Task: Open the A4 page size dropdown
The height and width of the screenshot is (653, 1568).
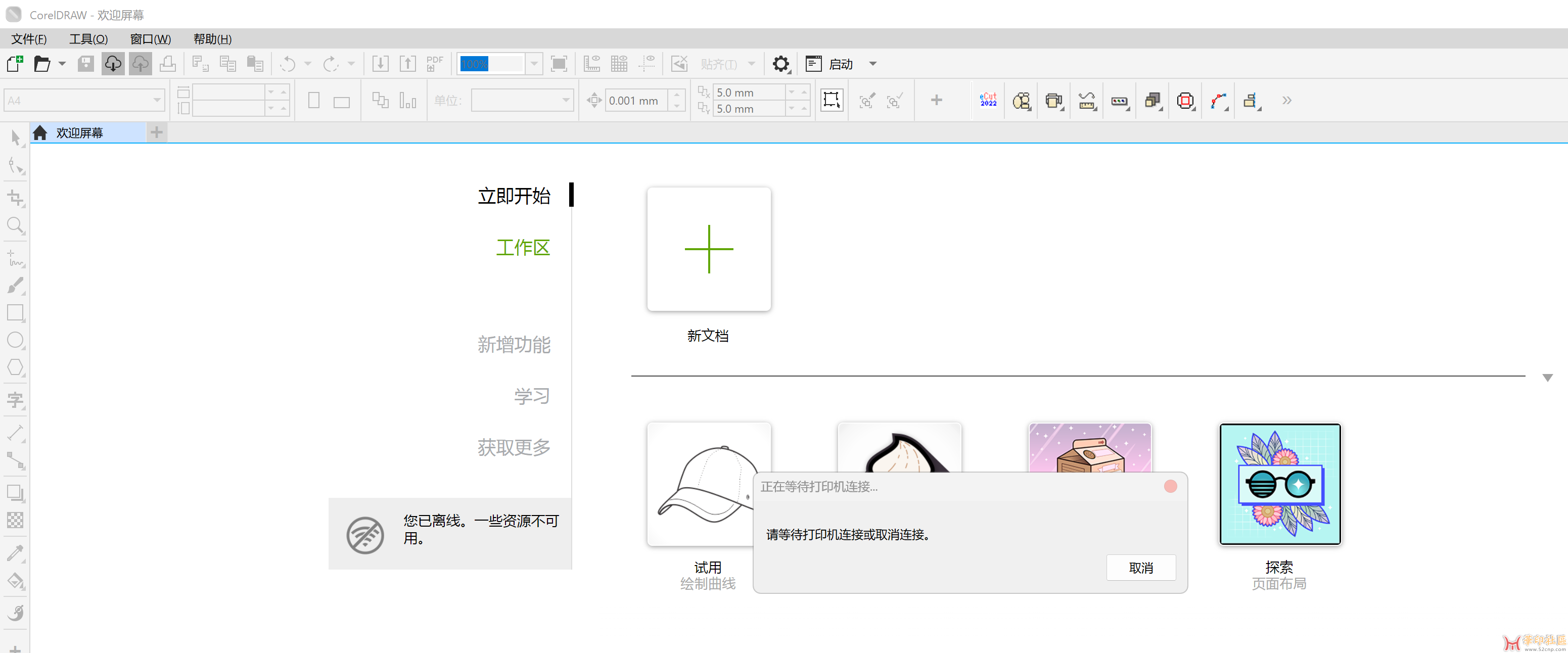Action: 157,101
